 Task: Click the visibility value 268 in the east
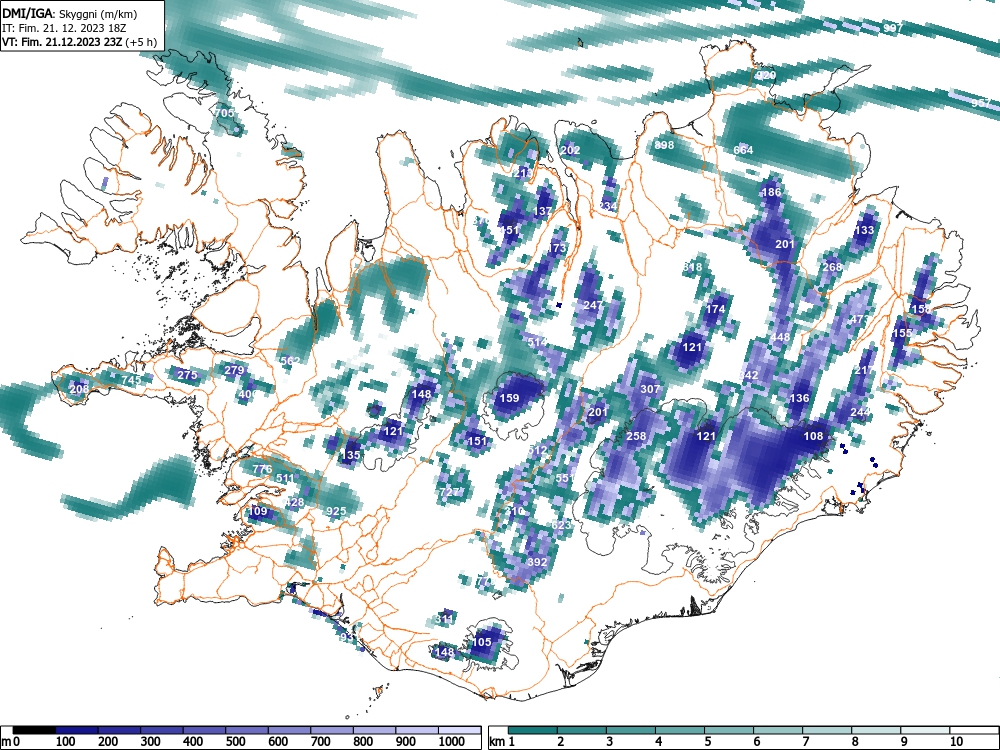coord(832,267)
